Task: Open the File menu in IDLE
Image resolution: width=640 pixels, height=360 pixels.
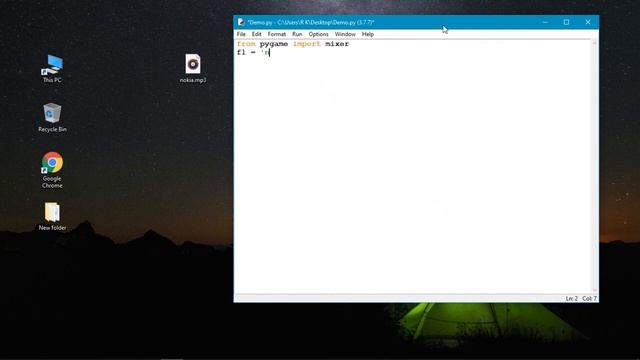Action: (x=241, y=34)
